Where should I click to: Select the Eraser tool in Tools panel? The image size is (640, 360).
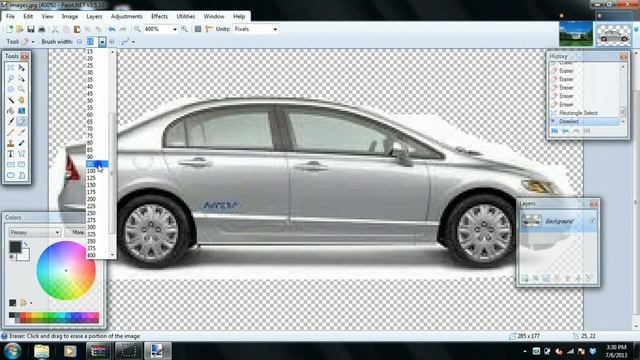[x=21, y=121]
